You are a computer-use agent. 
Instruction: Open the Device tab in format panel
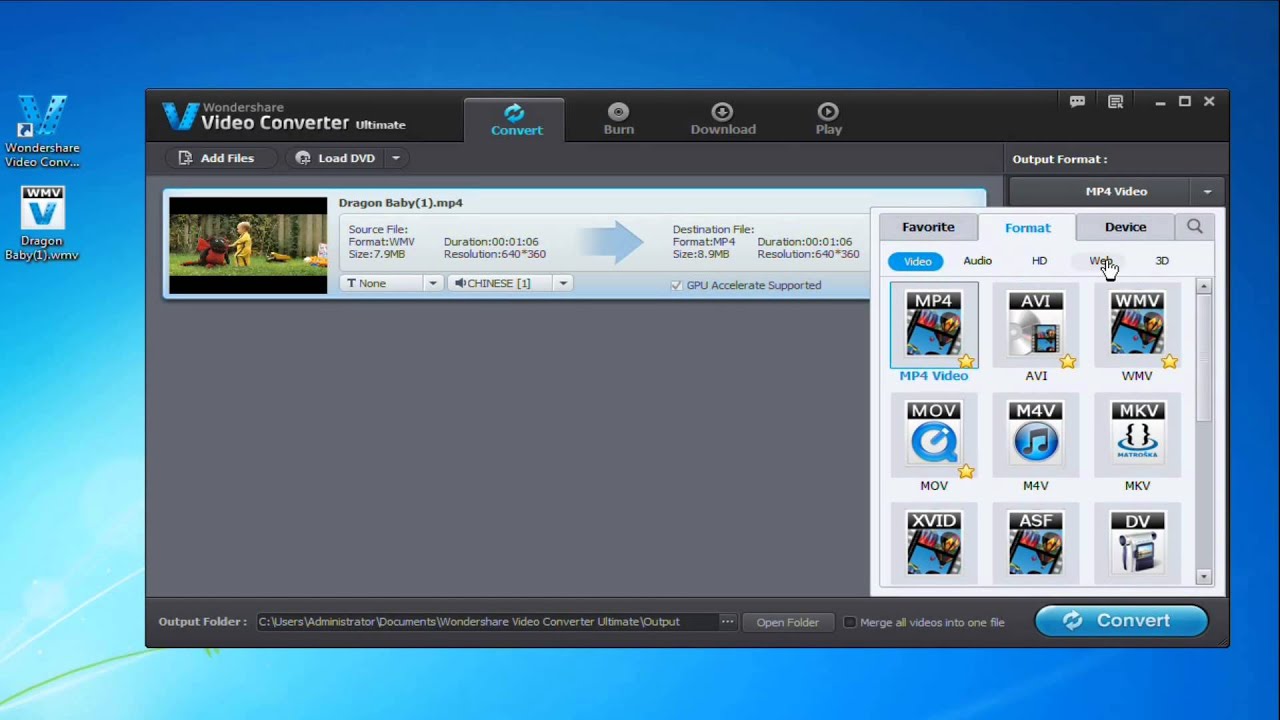point(1125,227)
